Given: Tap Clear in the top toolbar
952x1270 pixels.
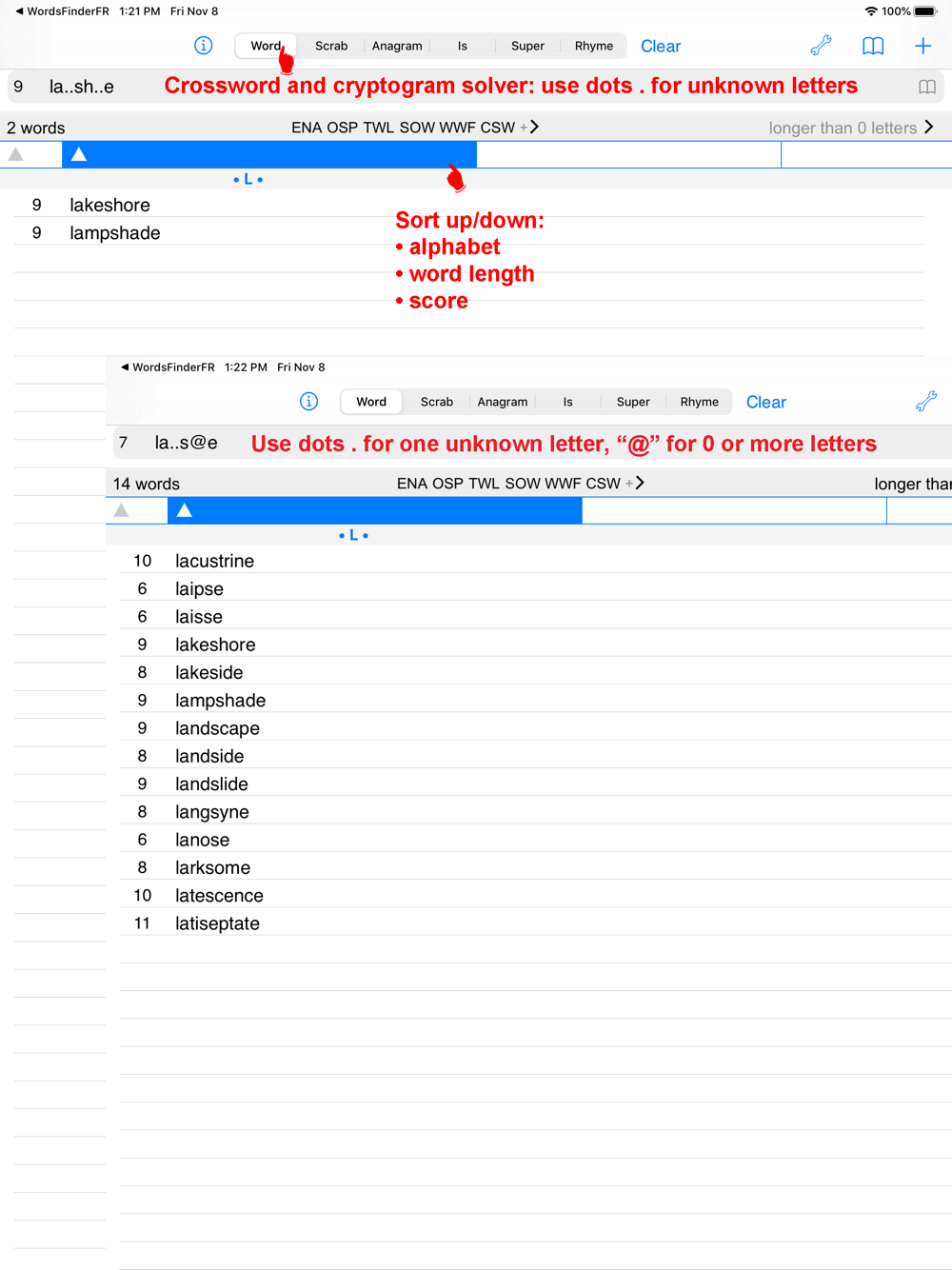Looking at the screenshot, I should point(661,46).
